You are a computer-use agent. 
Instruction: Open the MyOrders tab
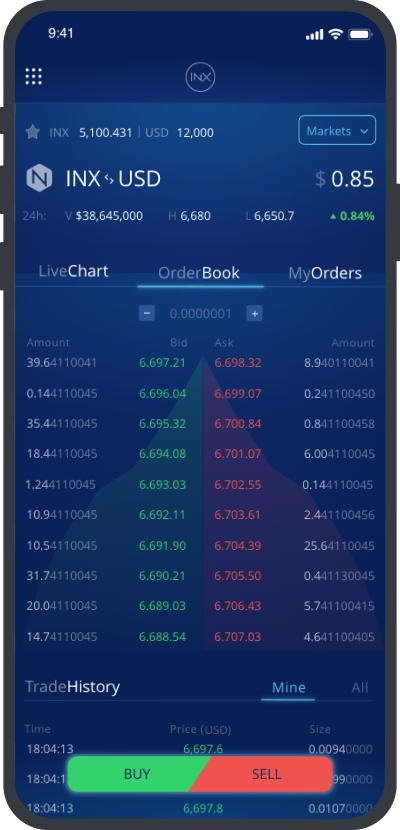(x=325, y=273)
